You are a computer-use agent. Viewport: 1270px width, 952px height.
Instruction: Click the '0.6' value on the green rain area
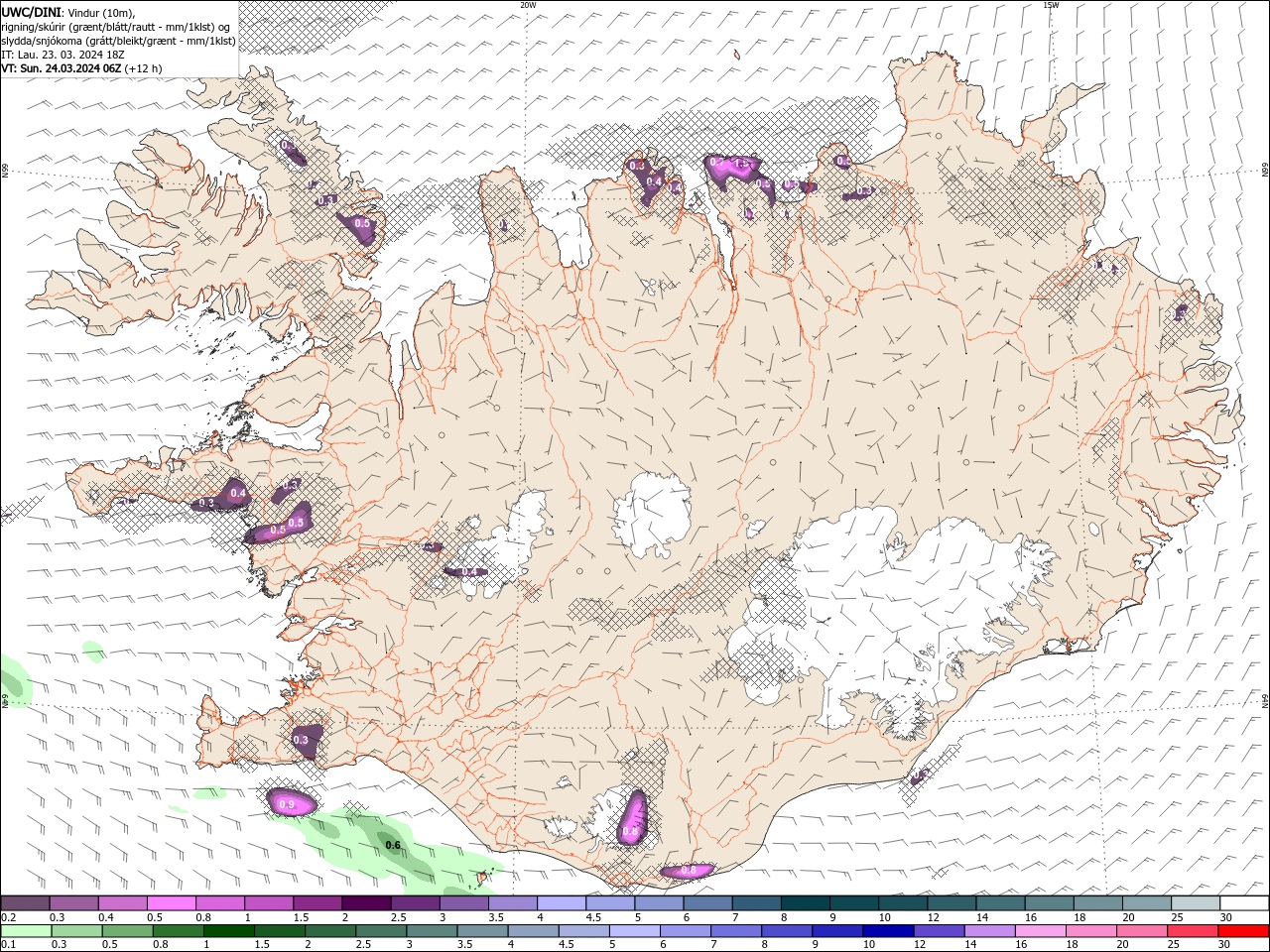pos(393,845)
